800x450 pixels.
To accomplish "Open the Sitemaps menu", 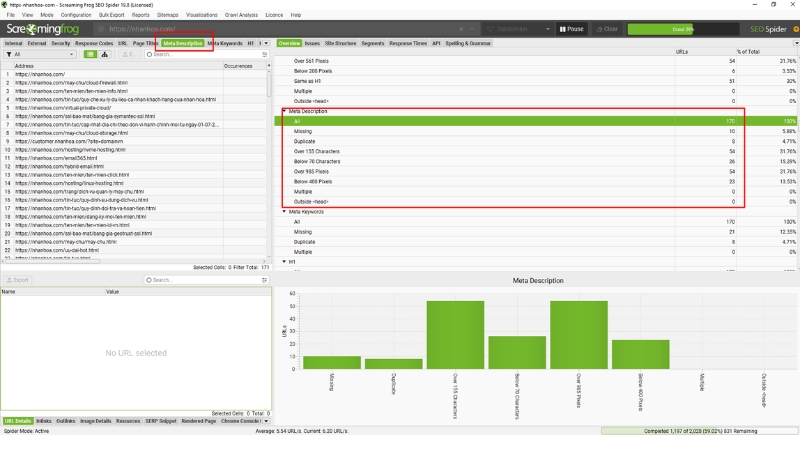I will click(167, 15).
